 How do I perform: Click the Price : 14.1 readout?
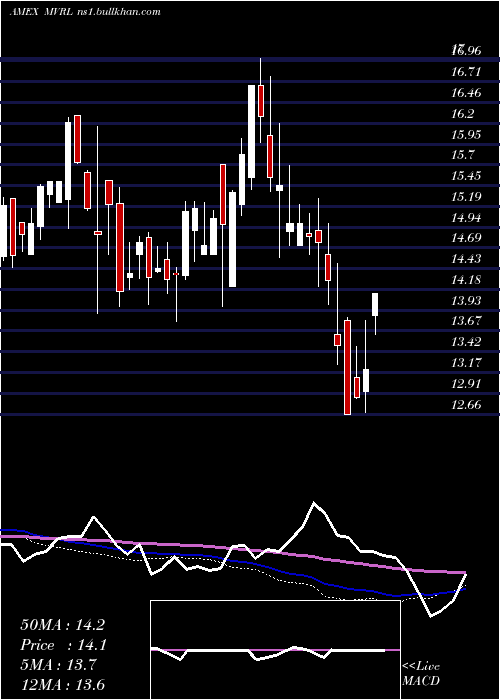[x=62, y=645]
